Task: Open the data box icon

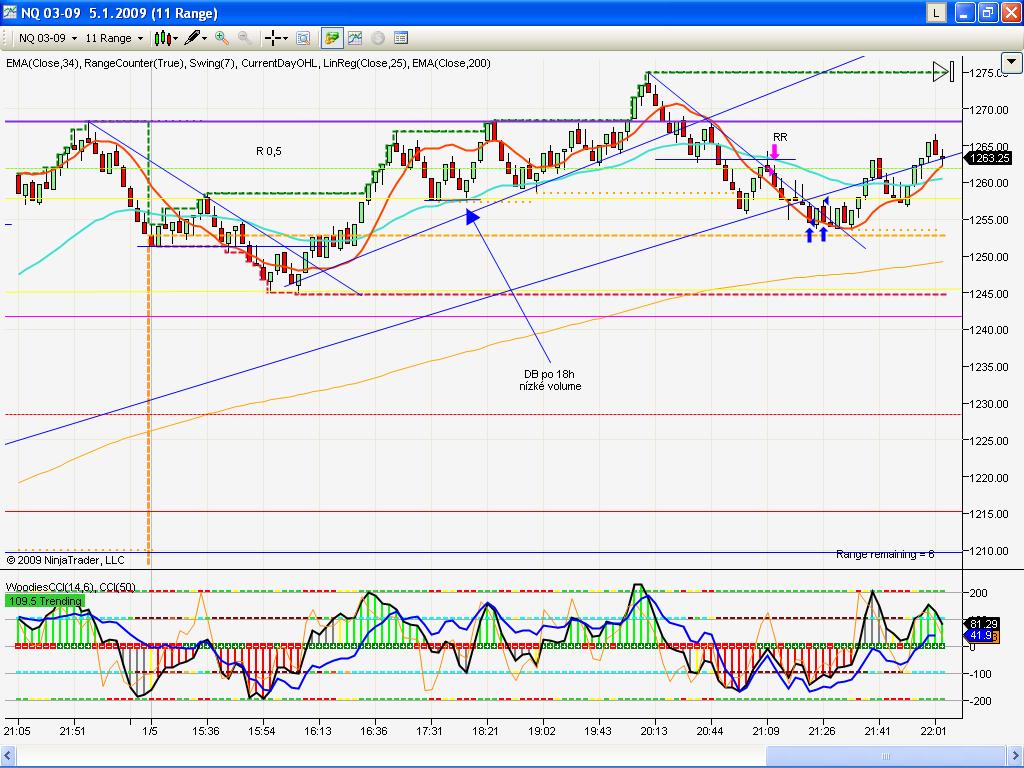Action: 302,38
